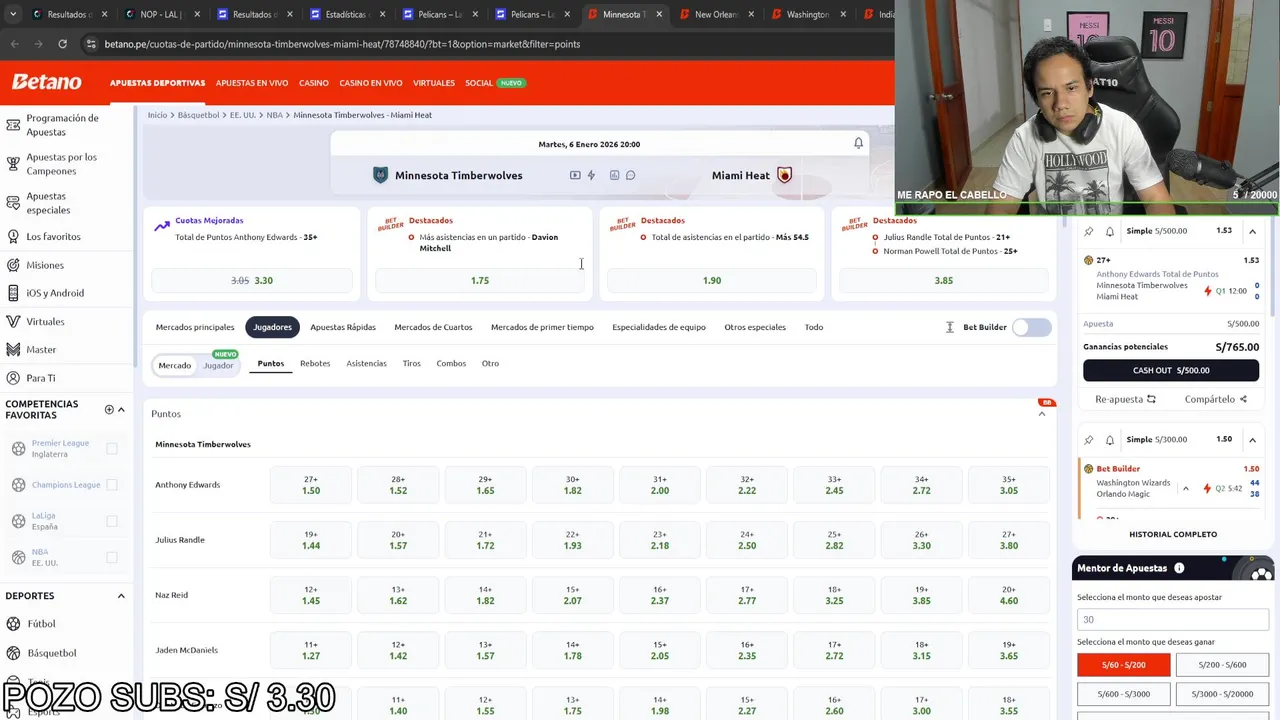The width and height of the screenshot is (1280, 720).
Task: Open Virtuales nav menu
Action: tap(434, 83)
